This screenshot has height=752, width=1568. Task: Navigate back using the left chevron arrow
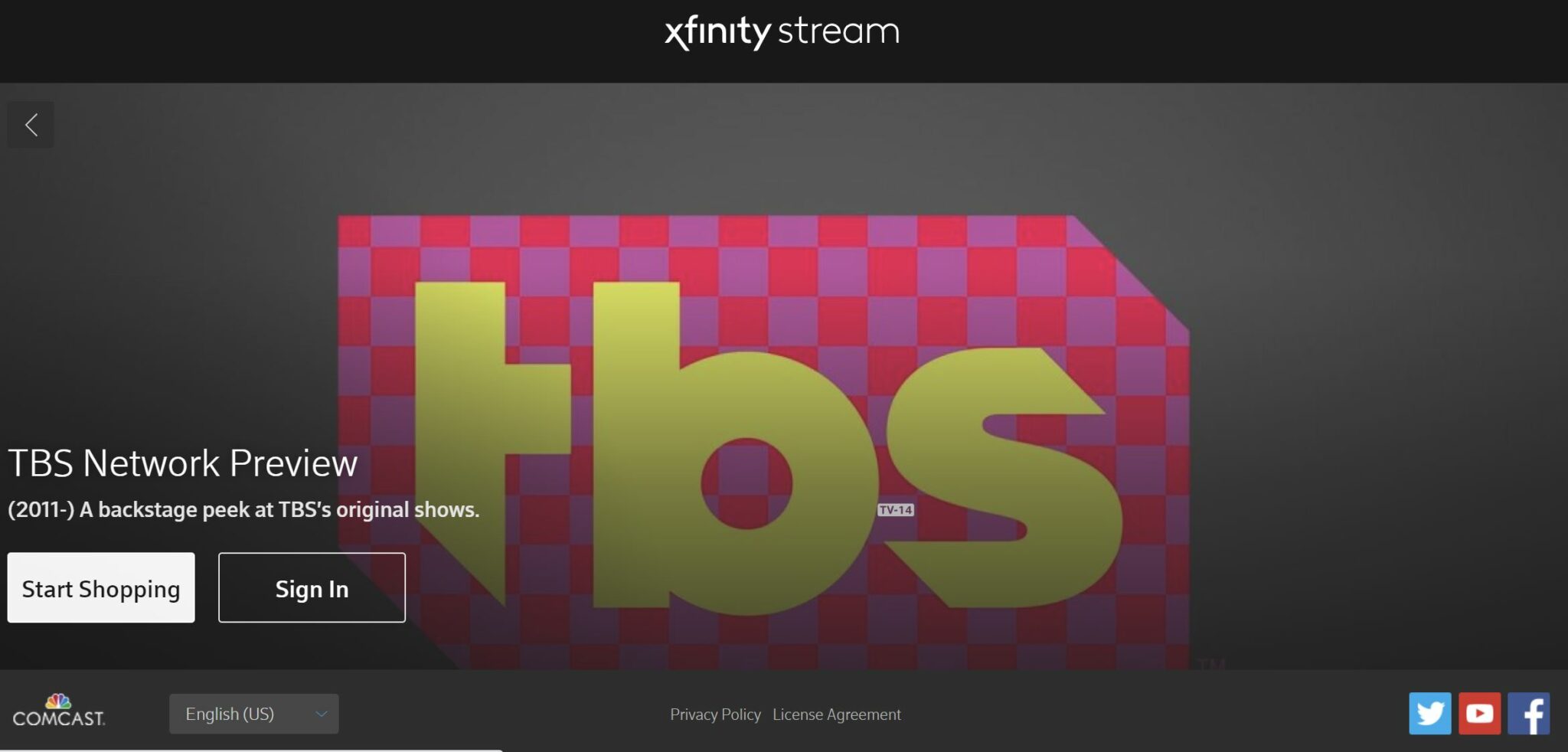point(31,124)
